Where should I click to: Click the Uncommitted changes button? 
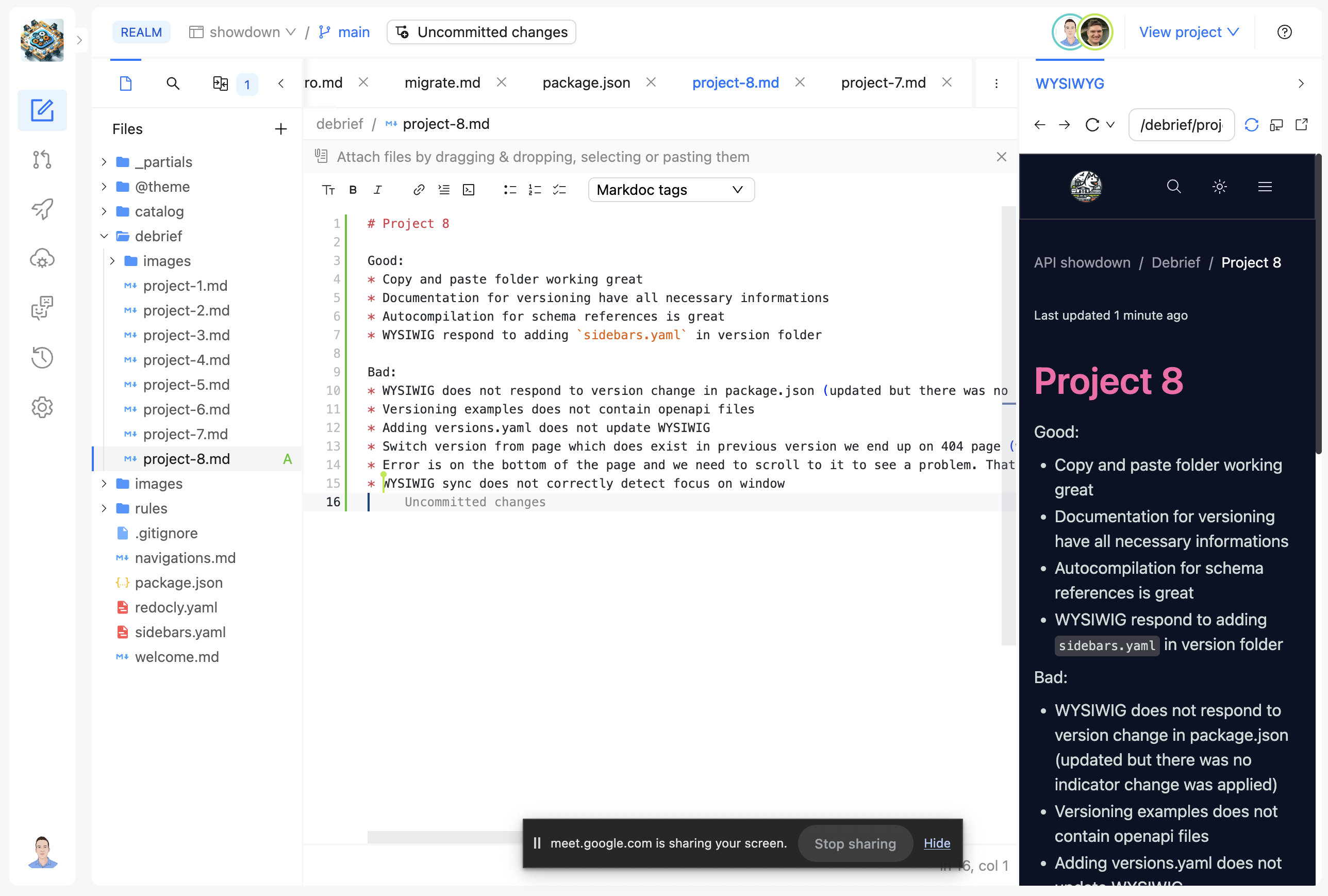pos(481,32)
